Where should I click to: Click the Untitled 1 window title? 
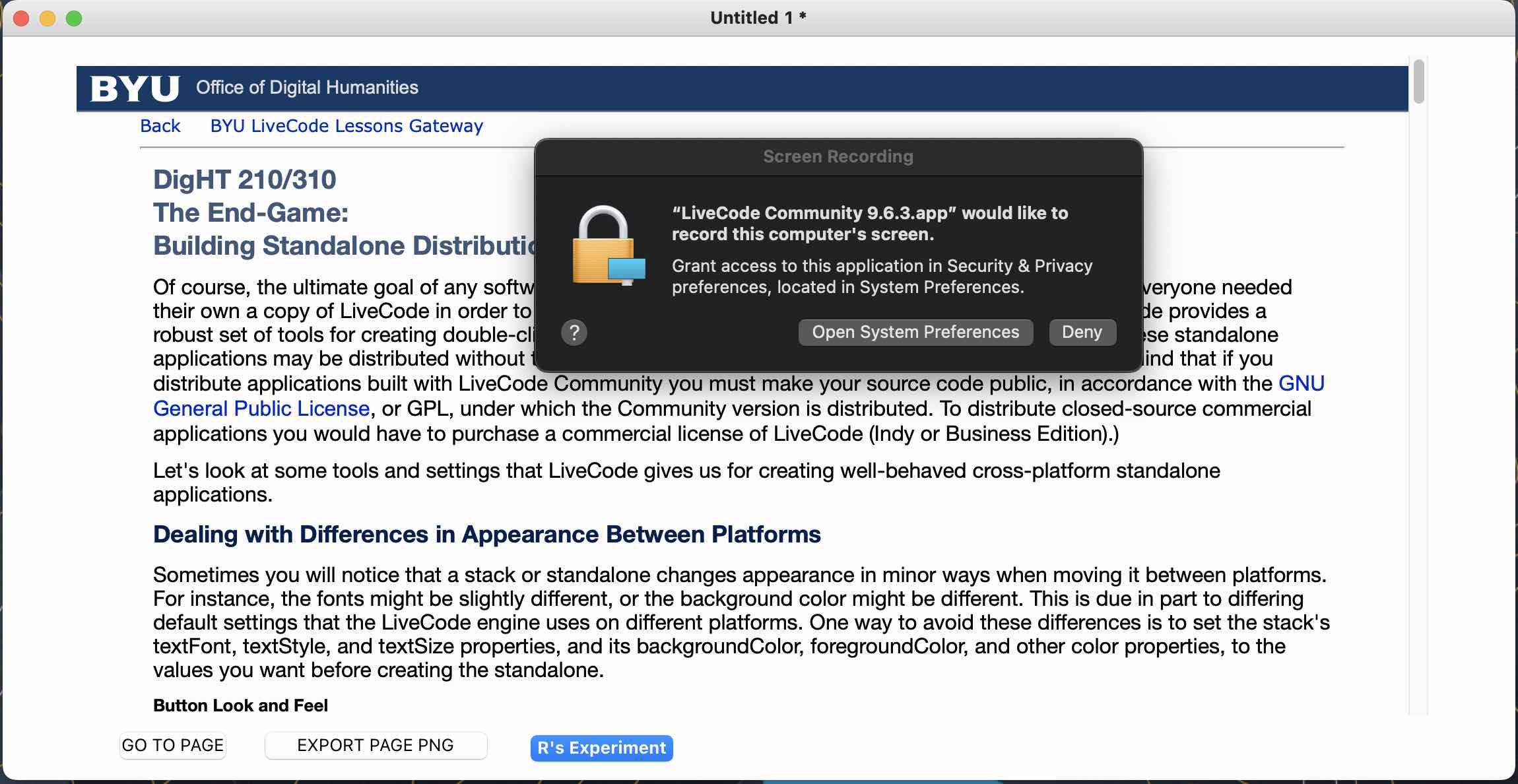pyautogui.click(x=758, y=18)
